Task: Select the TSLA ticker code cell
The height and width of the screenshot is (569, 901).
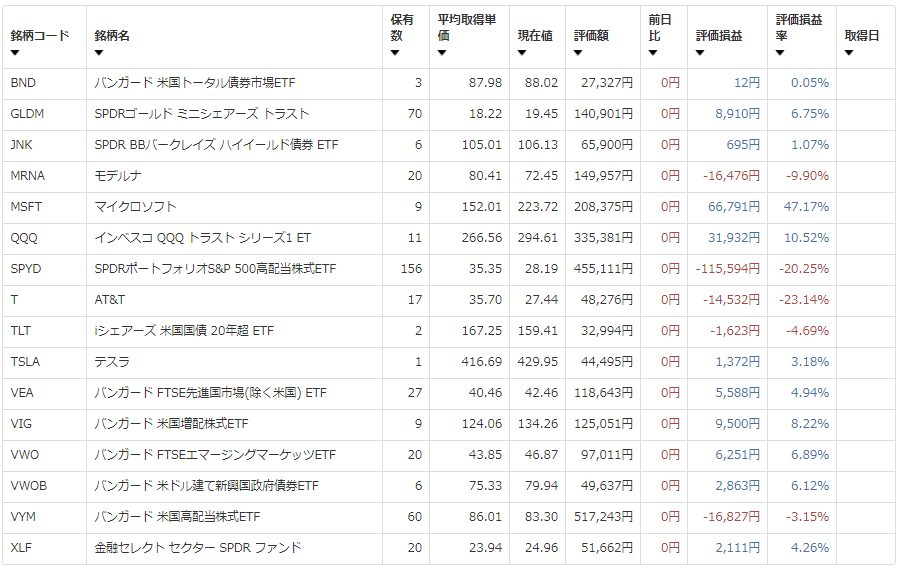Action: [x=45, y=363]
